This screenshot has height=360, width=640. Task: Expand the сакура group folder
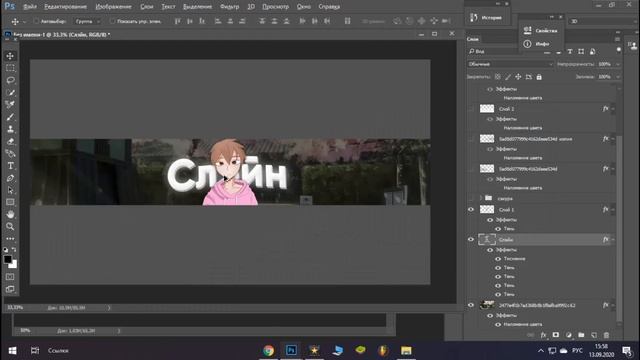pyautogui.click(x=481, y=198)
